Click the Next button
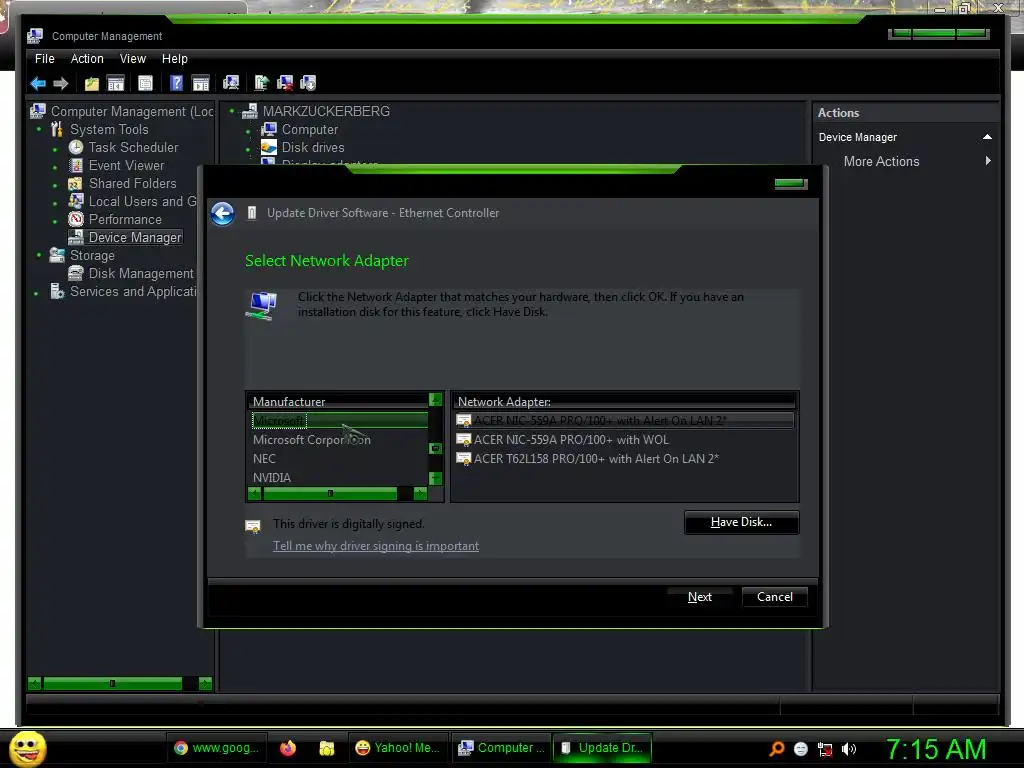 tap(699, 597)
